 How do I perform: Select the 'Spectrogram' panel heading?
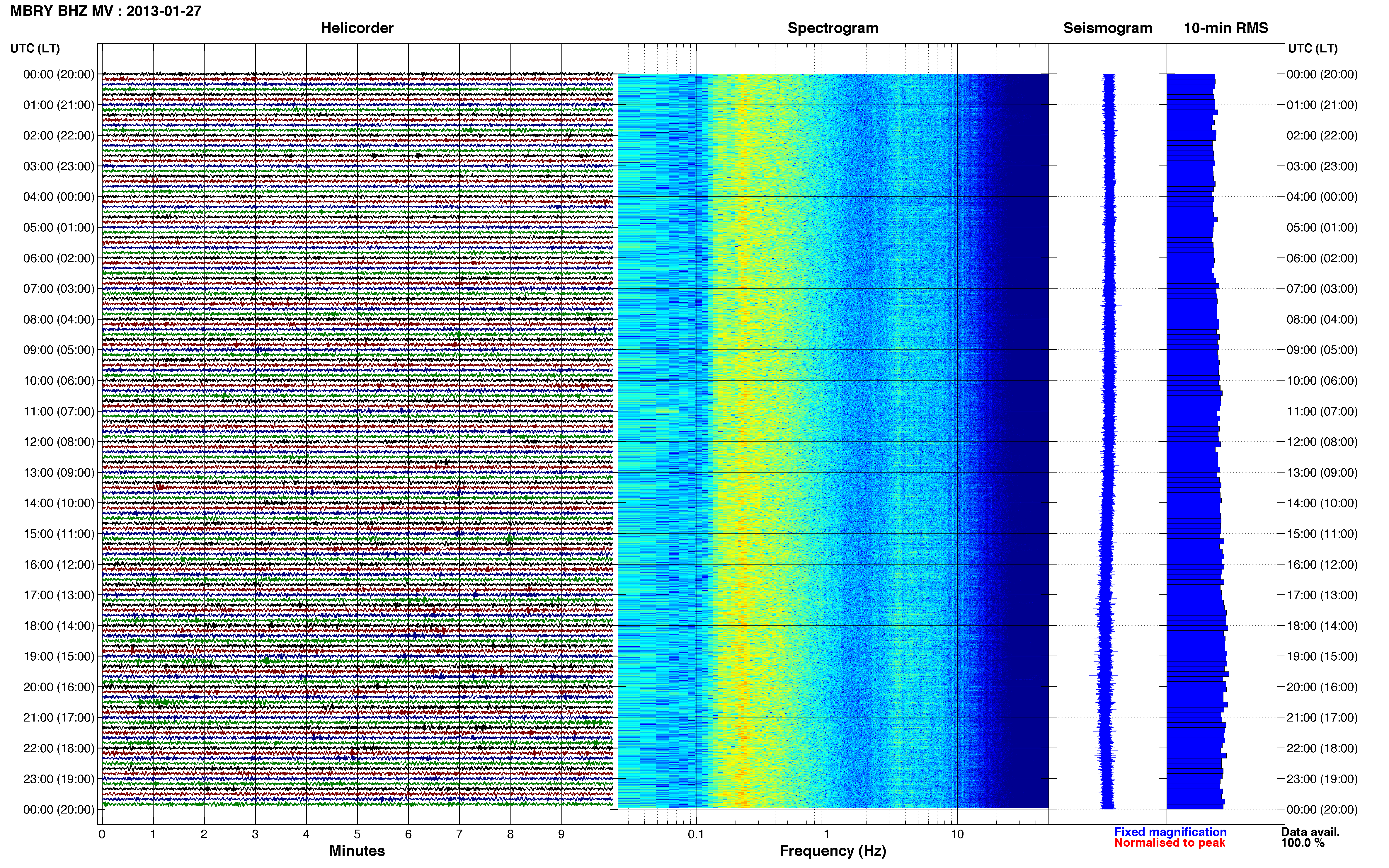[x=833, y=28]
